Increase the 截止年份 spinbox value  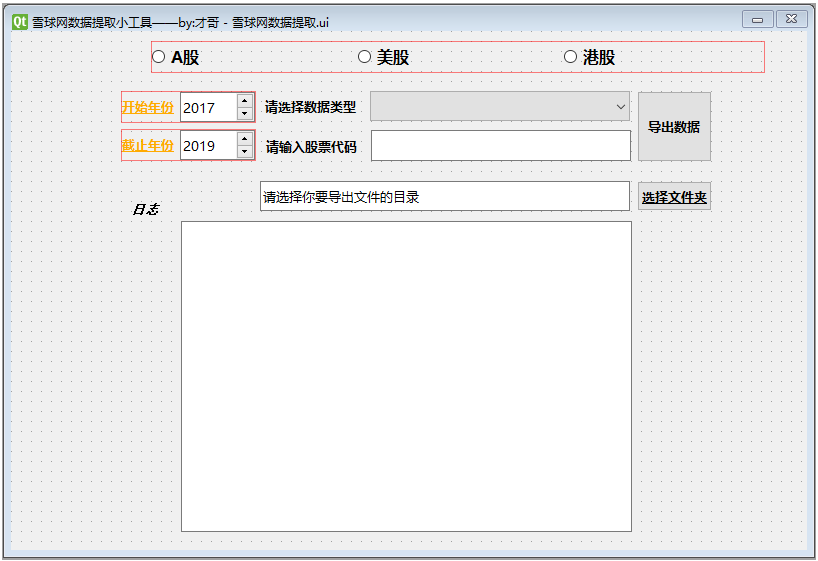pos(245,139)
